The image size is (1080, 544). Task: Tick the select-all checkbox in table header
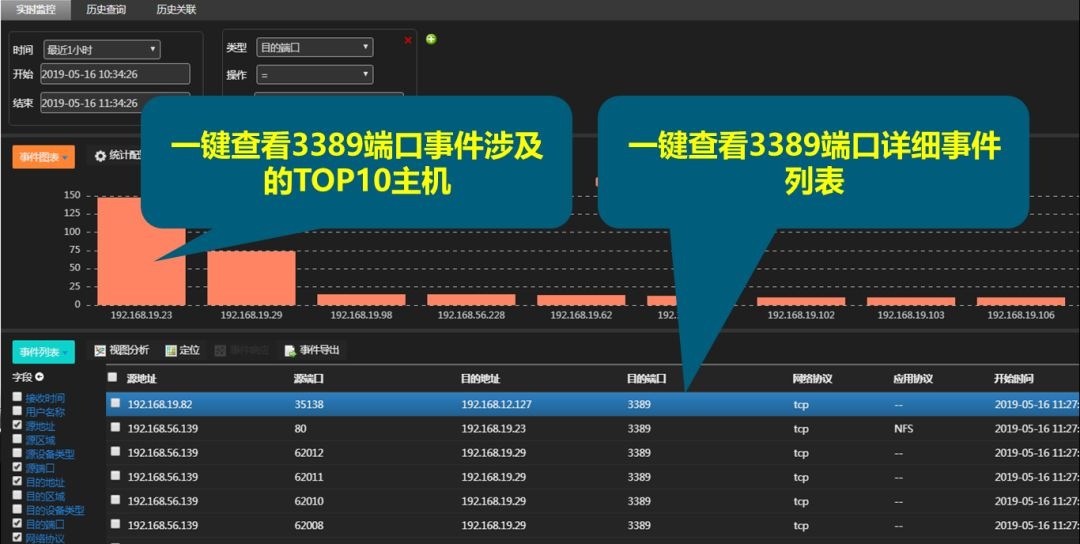(112, 378)
